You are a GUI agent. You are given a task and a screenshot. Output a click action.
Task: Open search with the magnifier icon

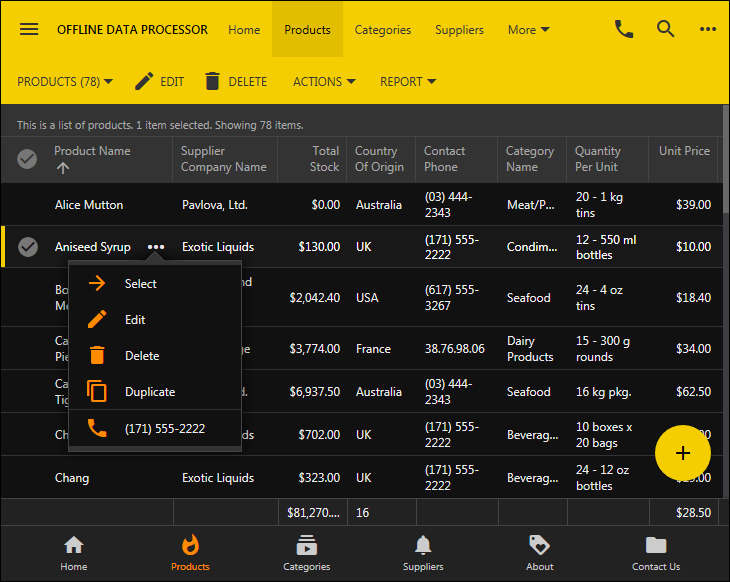coord(666,29)
